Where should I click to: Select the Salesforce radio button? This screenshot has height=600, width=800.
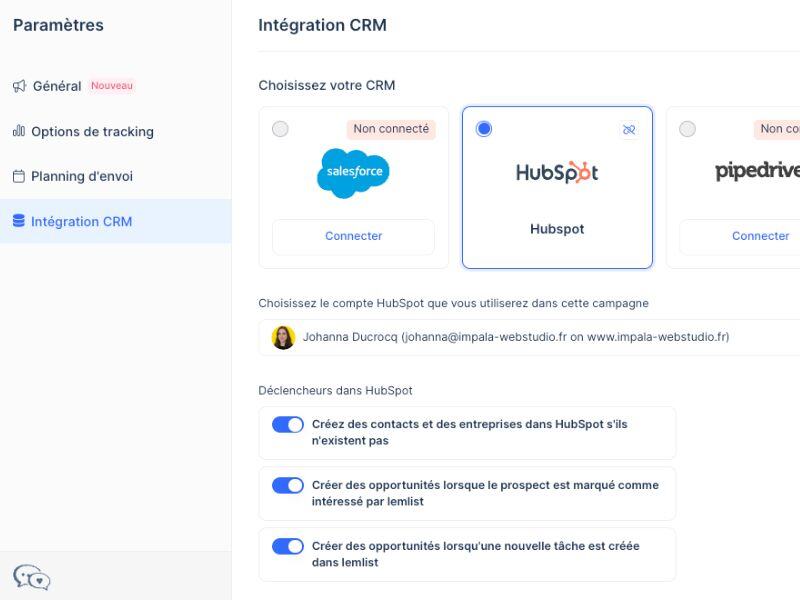click(280, 129)
